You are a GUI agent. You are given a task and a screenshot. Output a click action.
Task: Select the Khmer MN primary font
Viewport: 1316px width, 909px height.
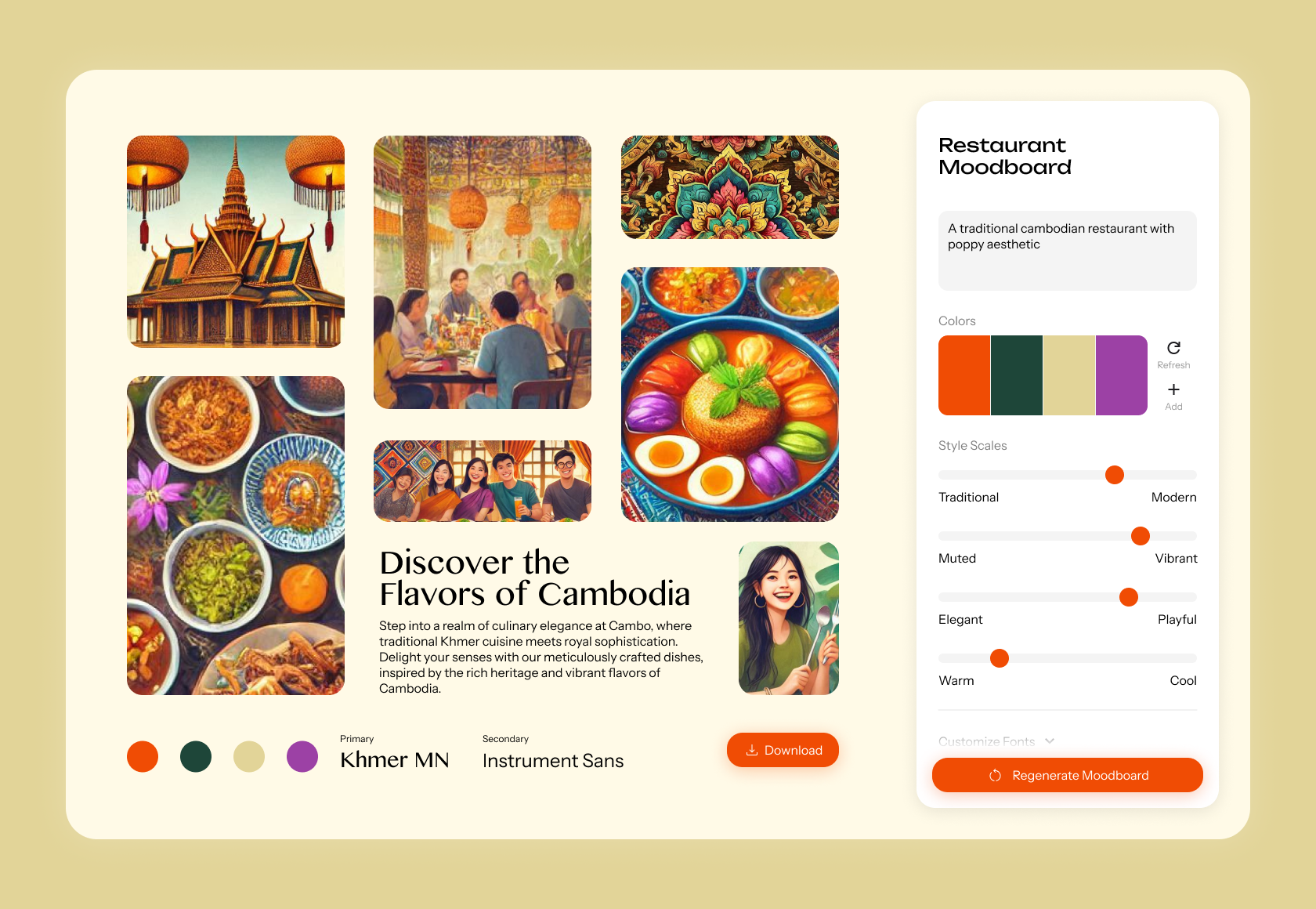click(394, 759)
